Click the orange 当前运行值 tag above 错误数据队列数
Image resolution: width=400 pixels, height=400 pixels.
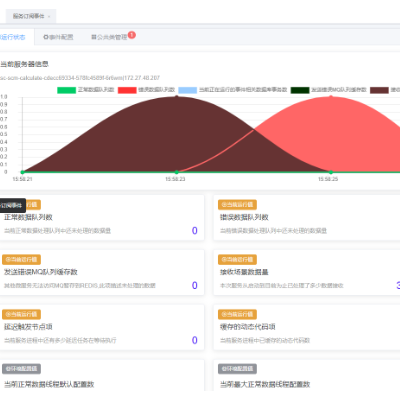tap(237, 205)
